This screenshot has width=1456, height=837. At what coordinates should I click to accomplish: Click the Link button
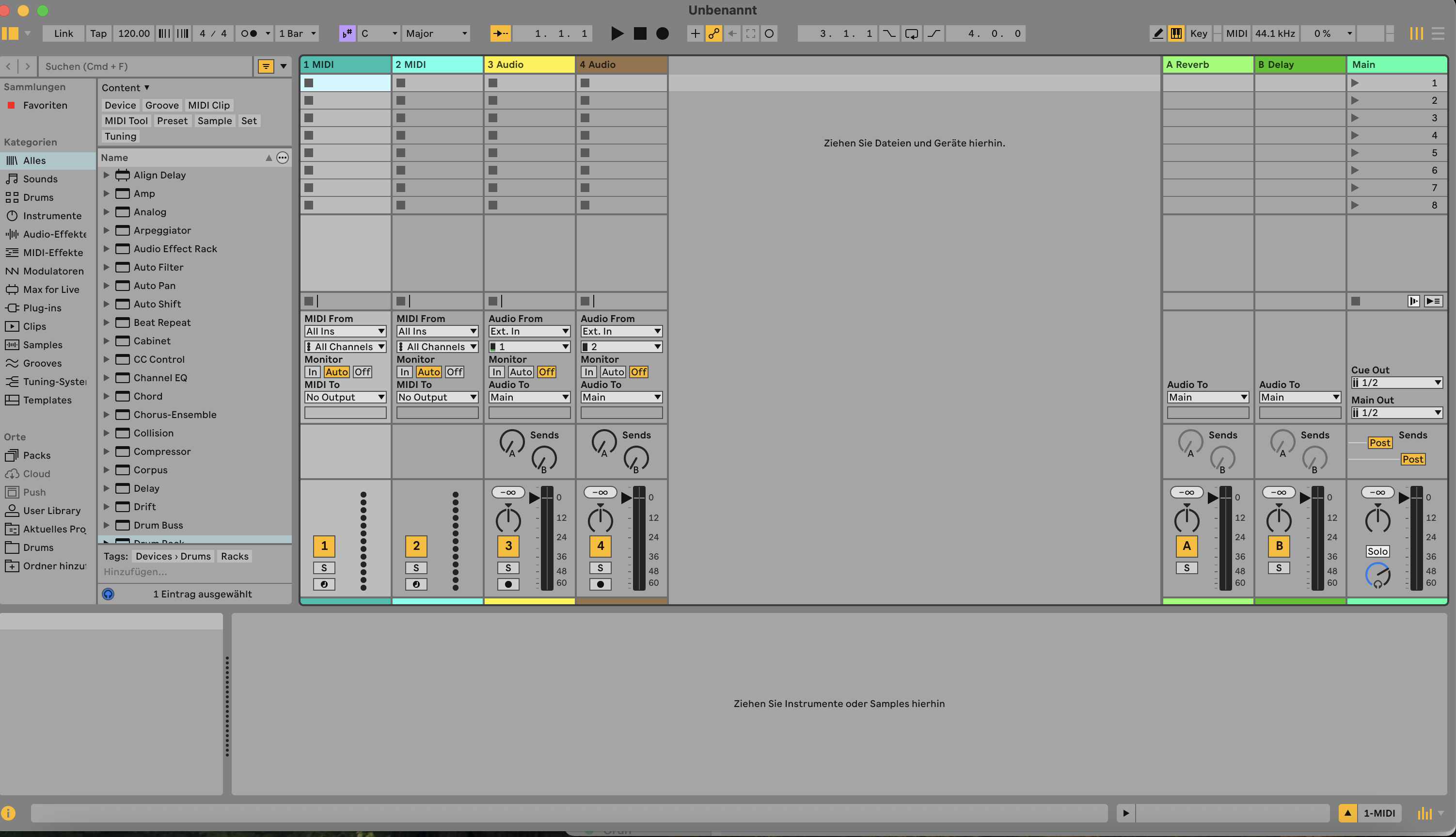(x=63, y=33)
